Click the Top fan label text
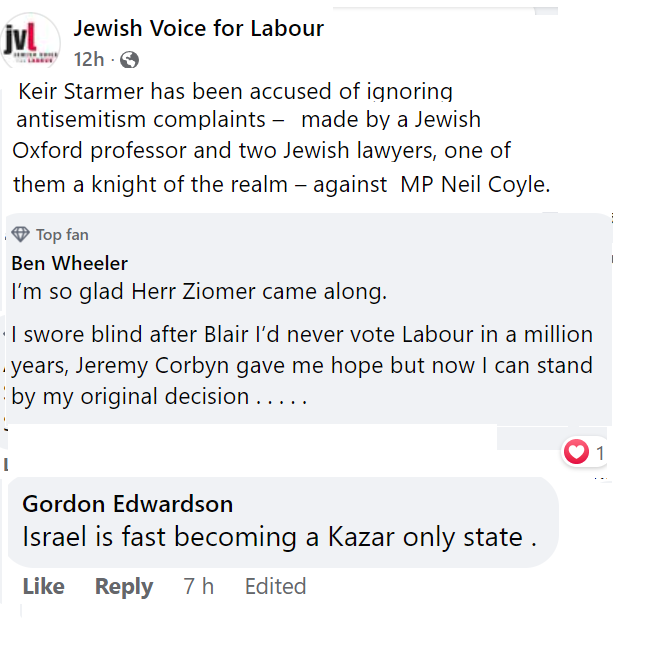The width and height of the screenshot is (658, 652). (62, 235)
